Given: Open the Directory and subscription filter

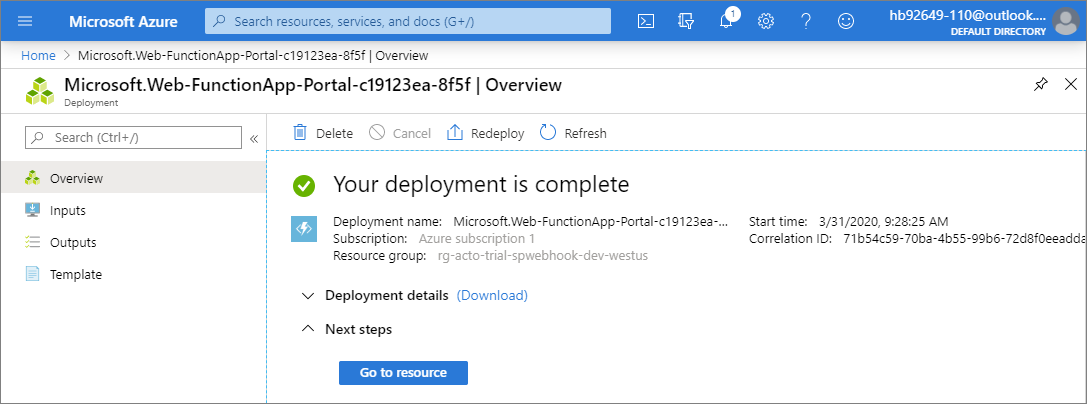Looking at the screenshot, I should [x=686, y=21].
